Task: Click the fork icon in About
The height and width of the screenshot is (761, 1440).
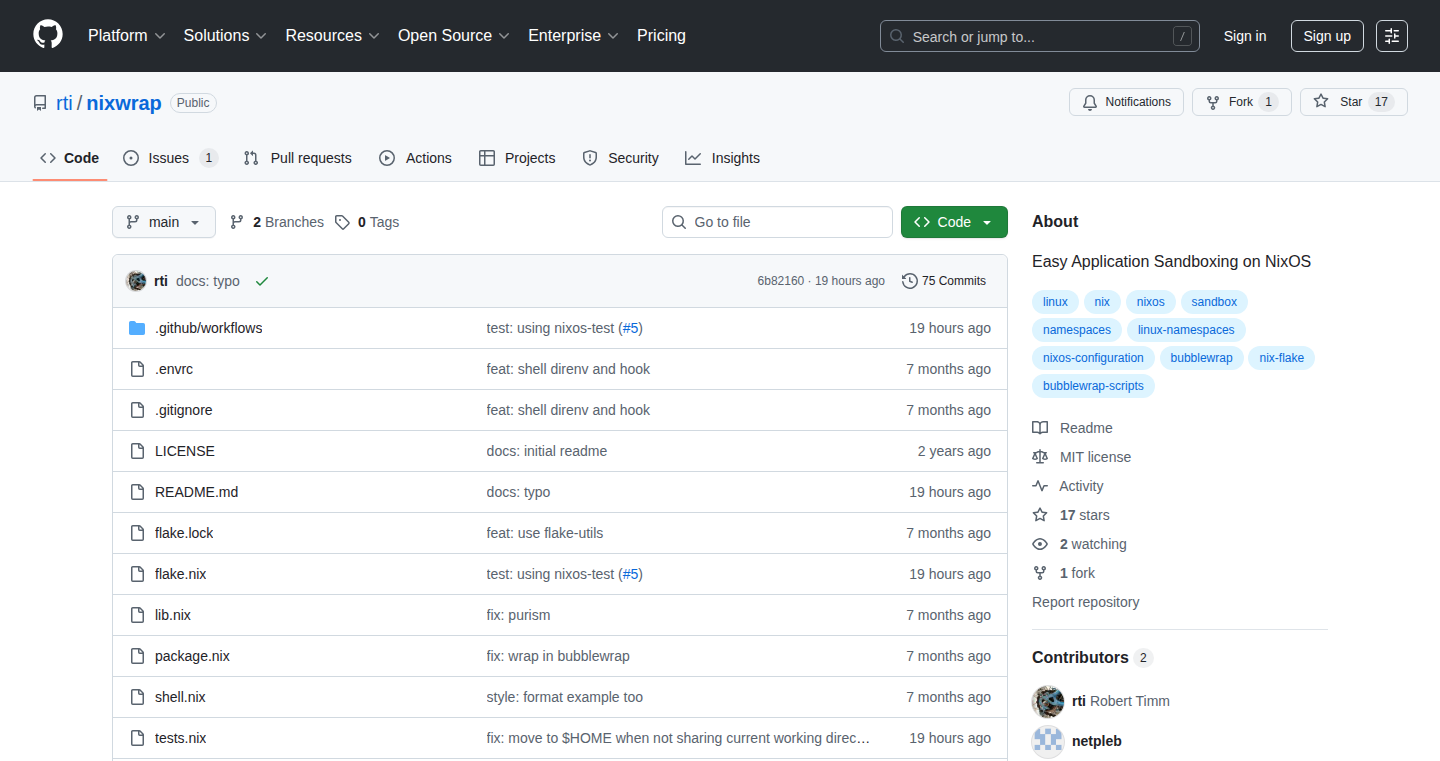Action: [x=1040, y=573]
